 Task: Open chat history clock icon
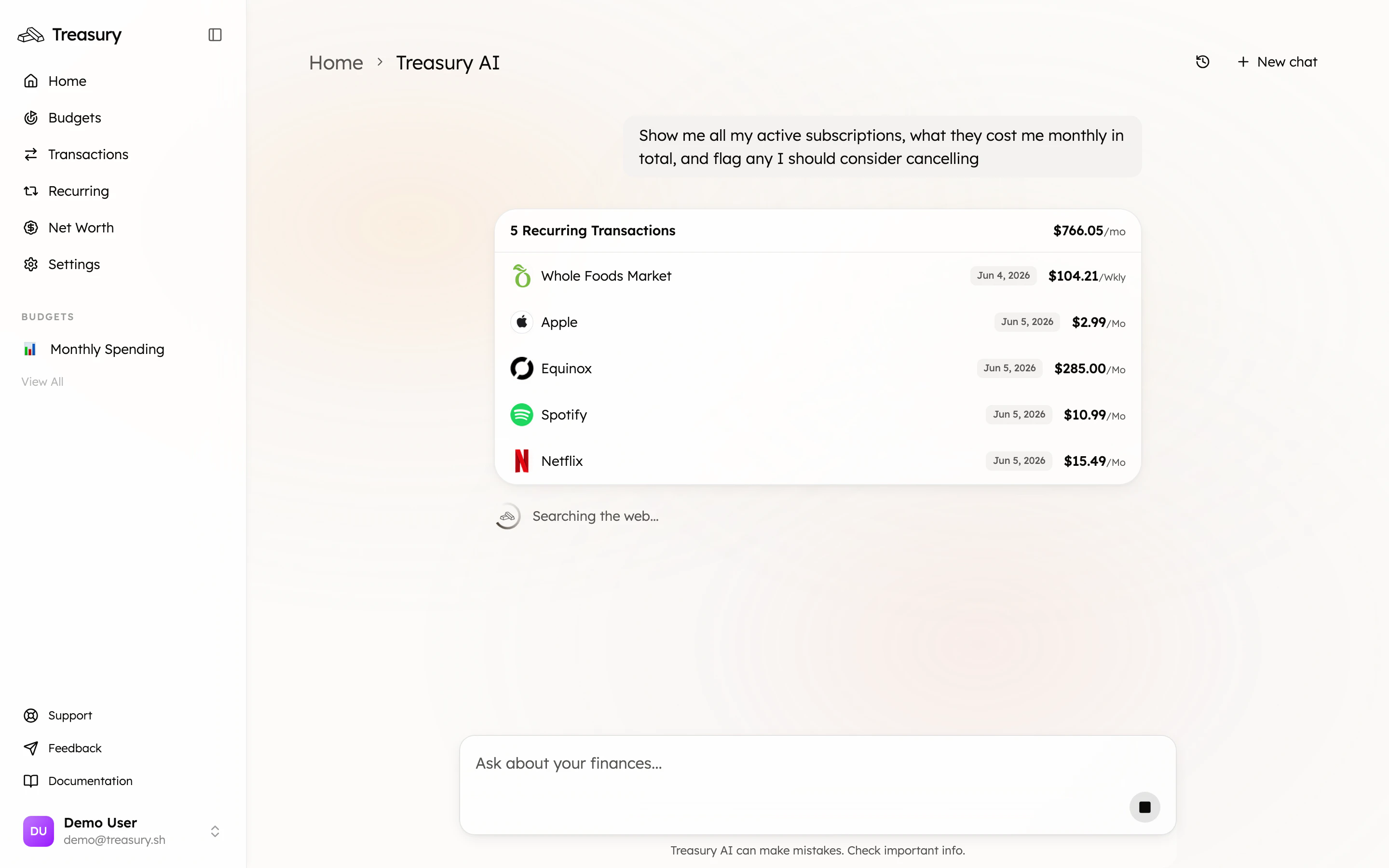click(1202, 62)
